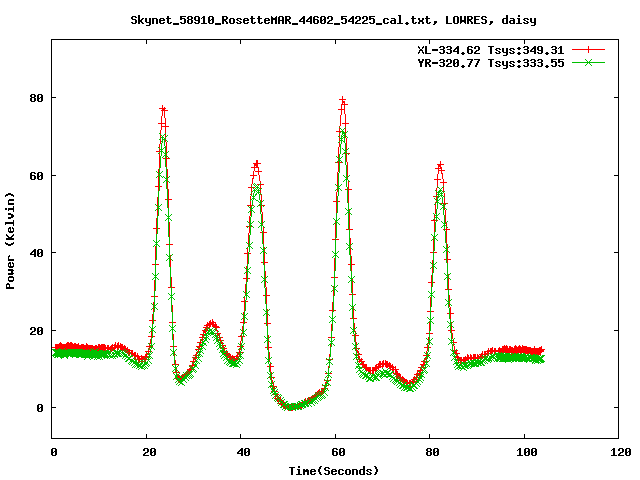Click the curve minimum near 50 seconds

click(x=291, y=407)
